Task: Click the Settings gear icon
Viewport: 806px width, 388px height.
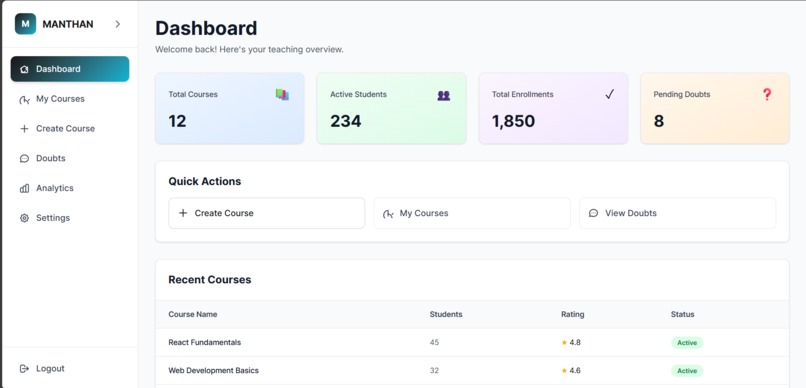Action: click(24, 218)
